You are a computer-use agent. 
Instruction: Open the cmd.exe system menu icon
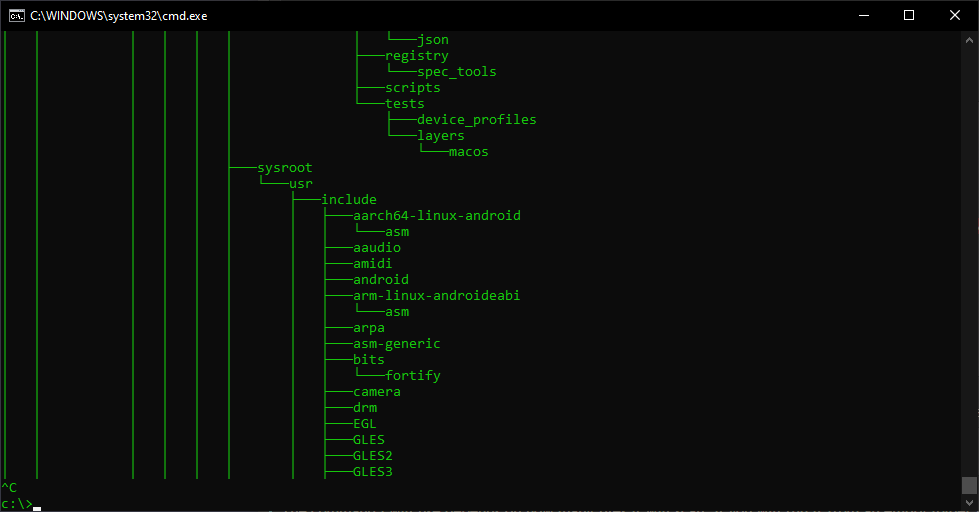17,16
